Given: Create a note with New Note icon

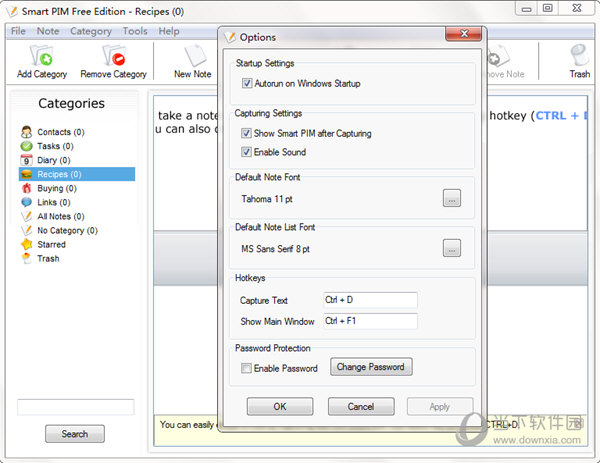Looking at the screenshot, I should (195, 56).
